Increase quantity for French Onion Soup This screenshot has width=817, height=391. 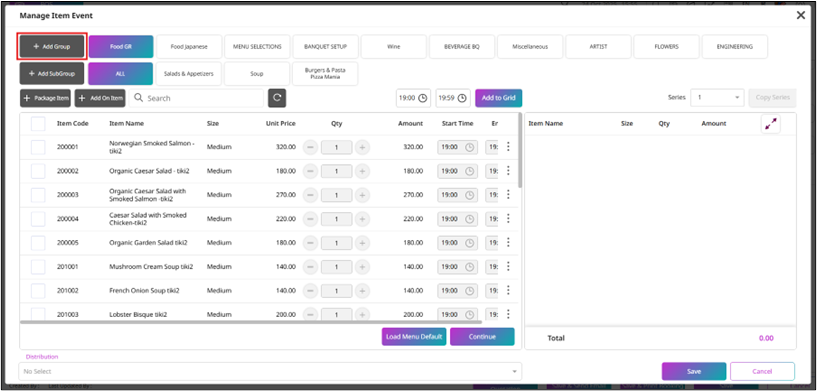pos(362,291)
